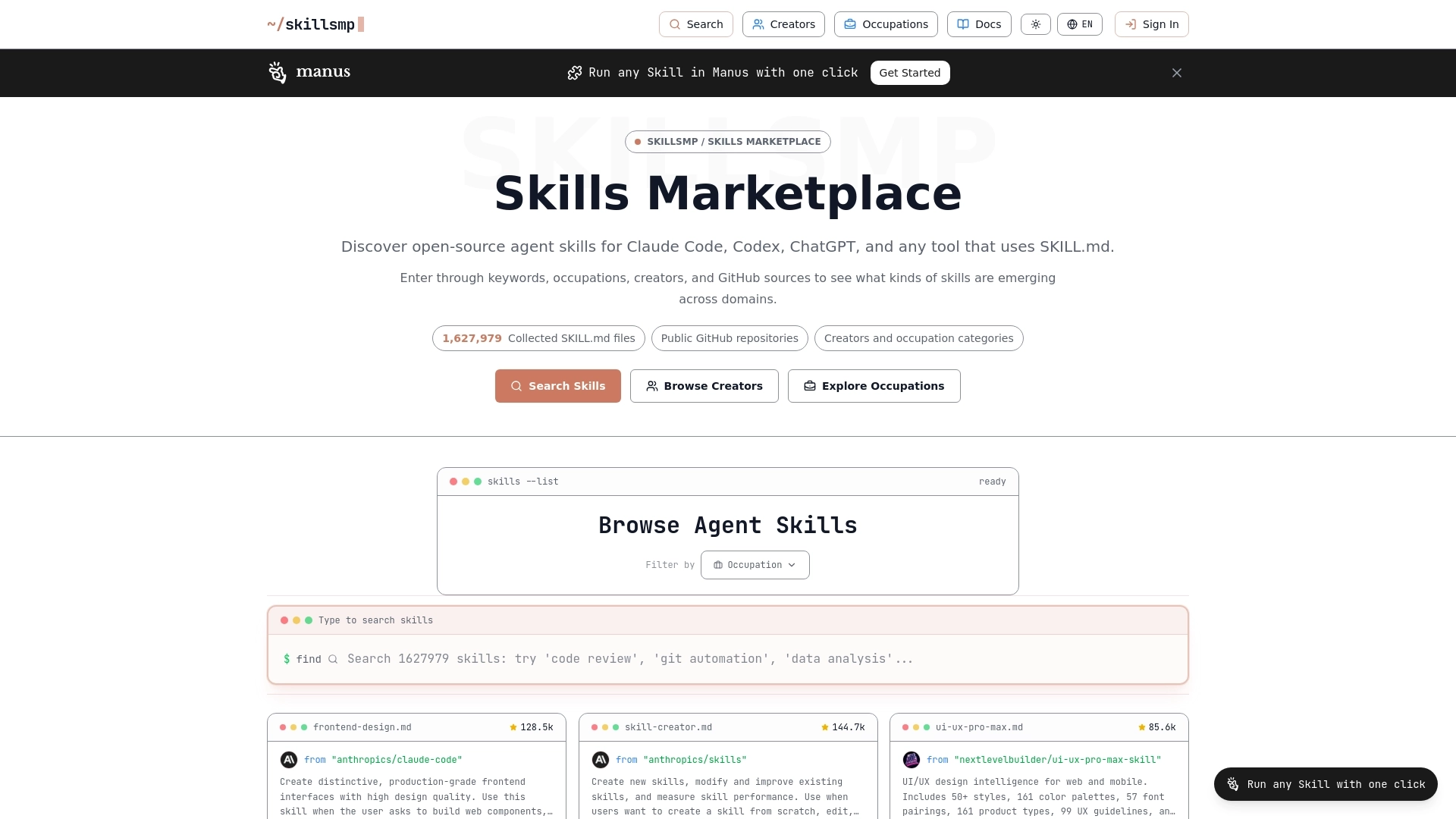
Task: Open the skill-creator.md skill card
Action: click(x=728, y=766)
